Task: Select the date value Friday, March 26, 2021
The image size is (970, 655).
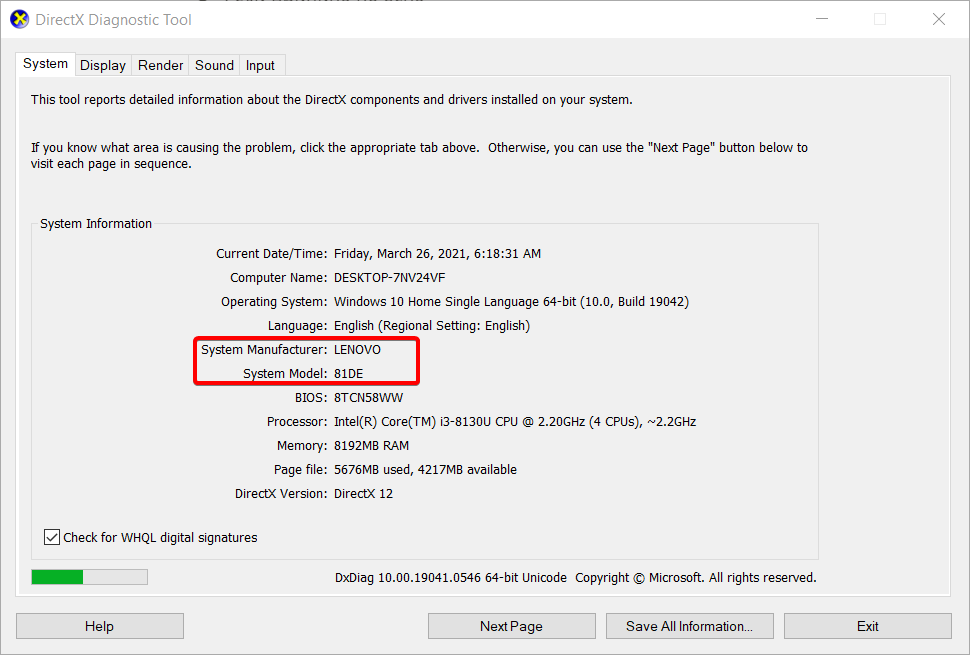Action: (401, 254)
